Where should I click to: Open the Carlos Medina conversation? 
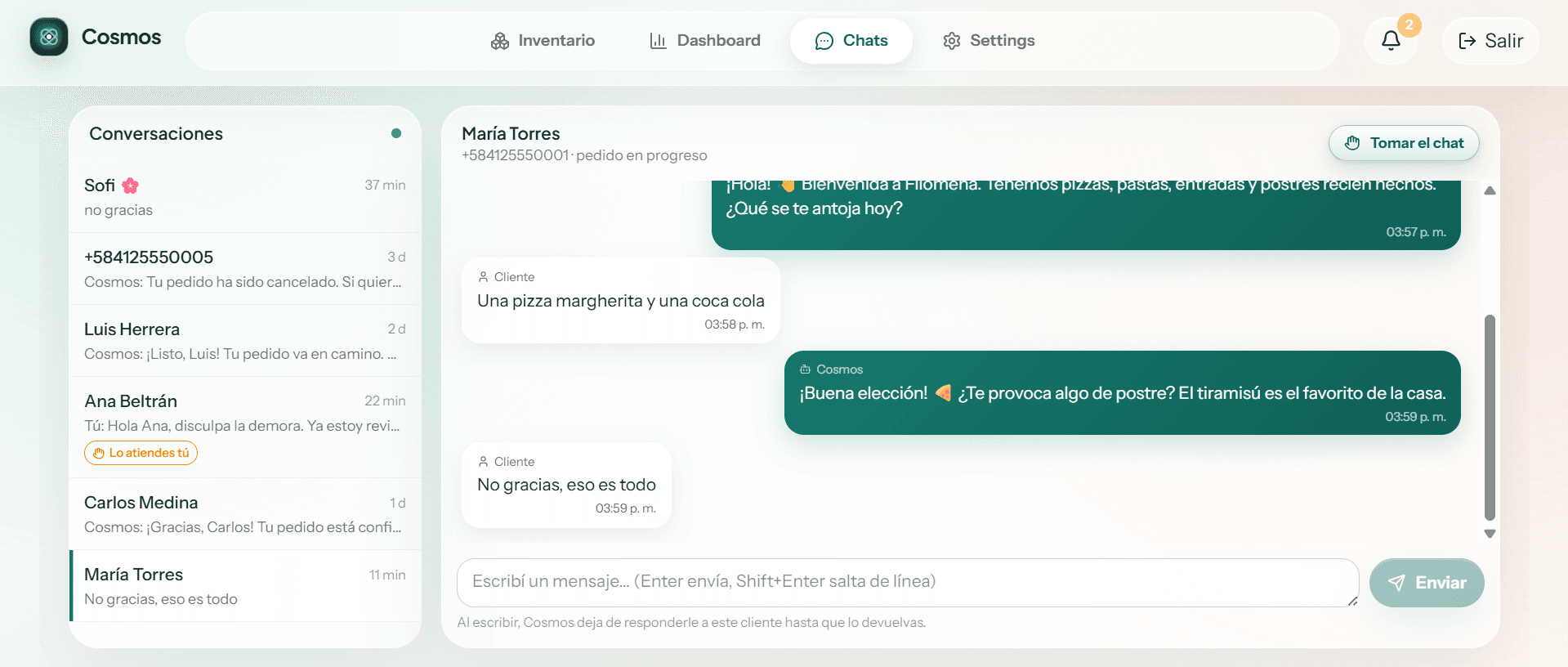pos(245,514)
